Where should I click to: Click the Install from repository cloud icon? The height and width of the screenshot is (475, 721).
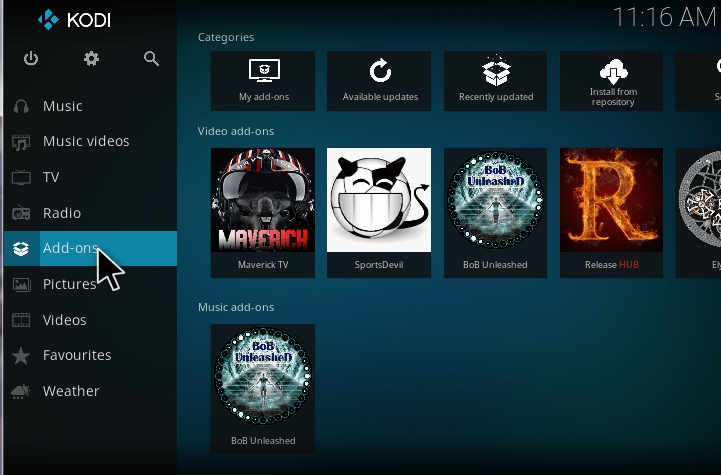[x=613, y=71]
